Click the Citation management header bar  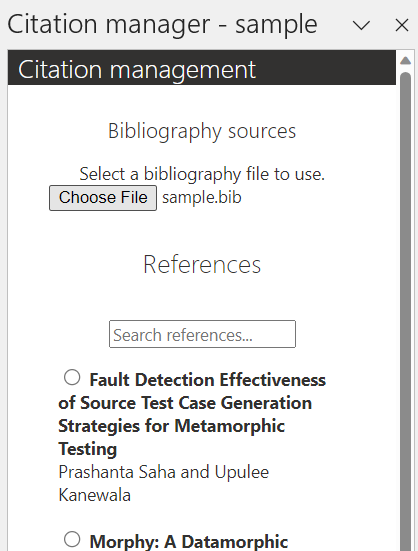202,67
